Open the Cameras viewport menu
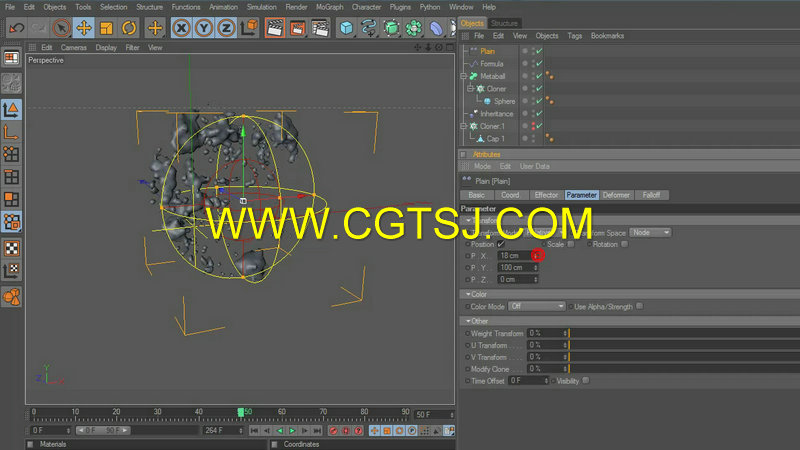This screenshot has height=450, width=800. coord(73,47)
